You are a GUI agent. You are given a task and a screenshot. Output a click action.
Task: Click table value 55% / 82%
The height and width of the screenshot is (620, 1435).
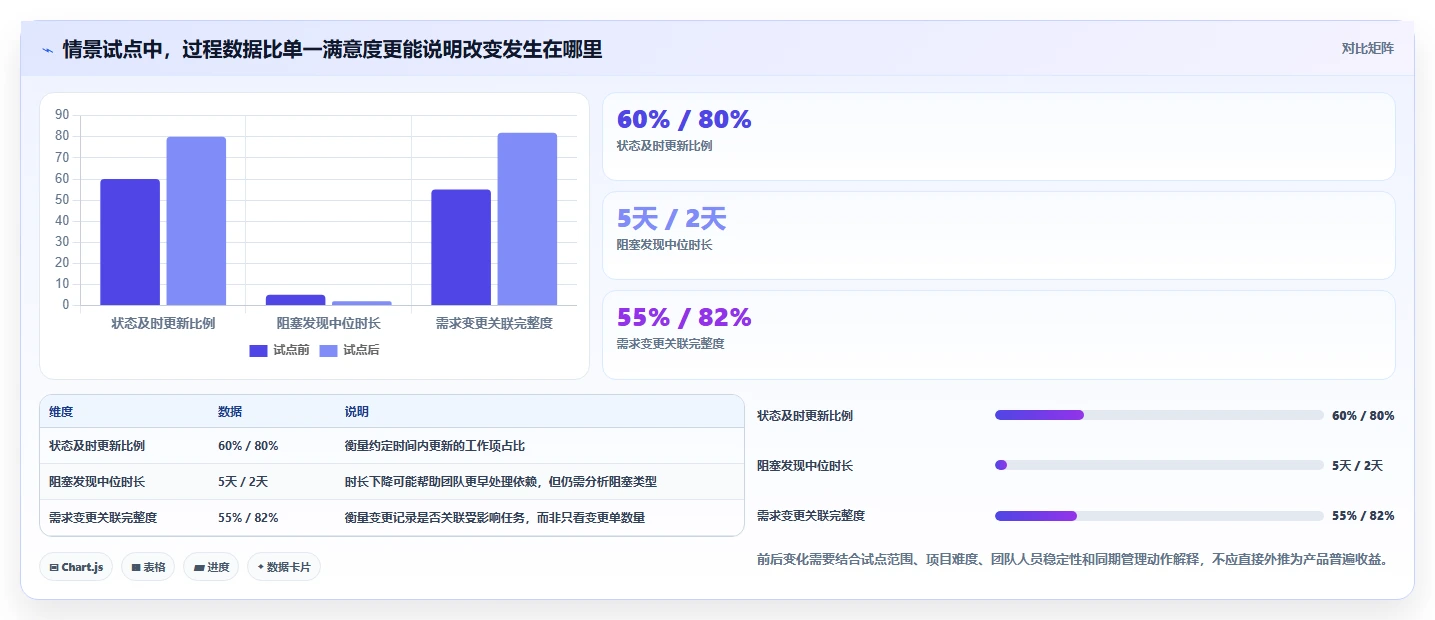tap(248, 518)
